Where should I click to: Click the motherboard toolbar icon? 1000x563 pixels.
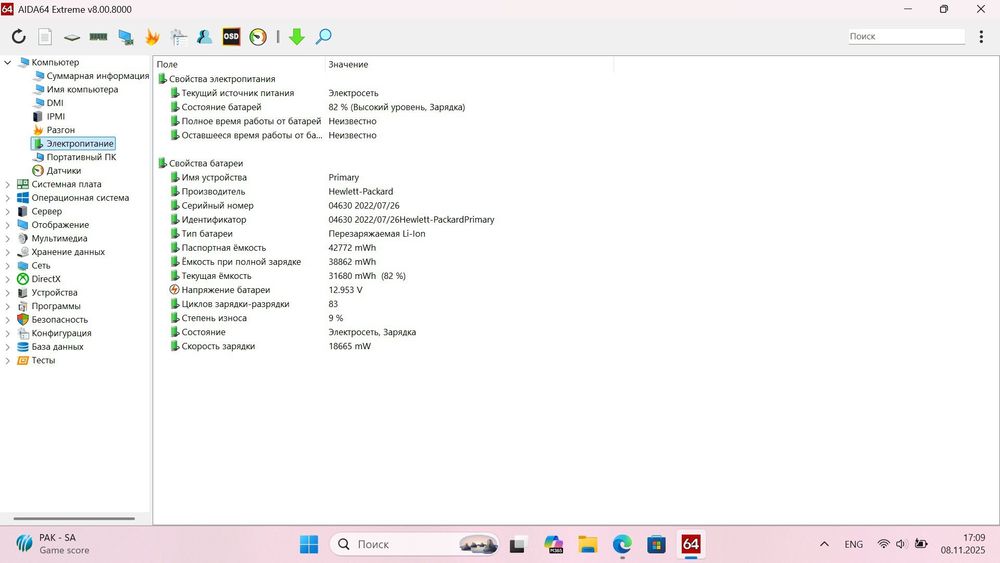pos(71,38)
